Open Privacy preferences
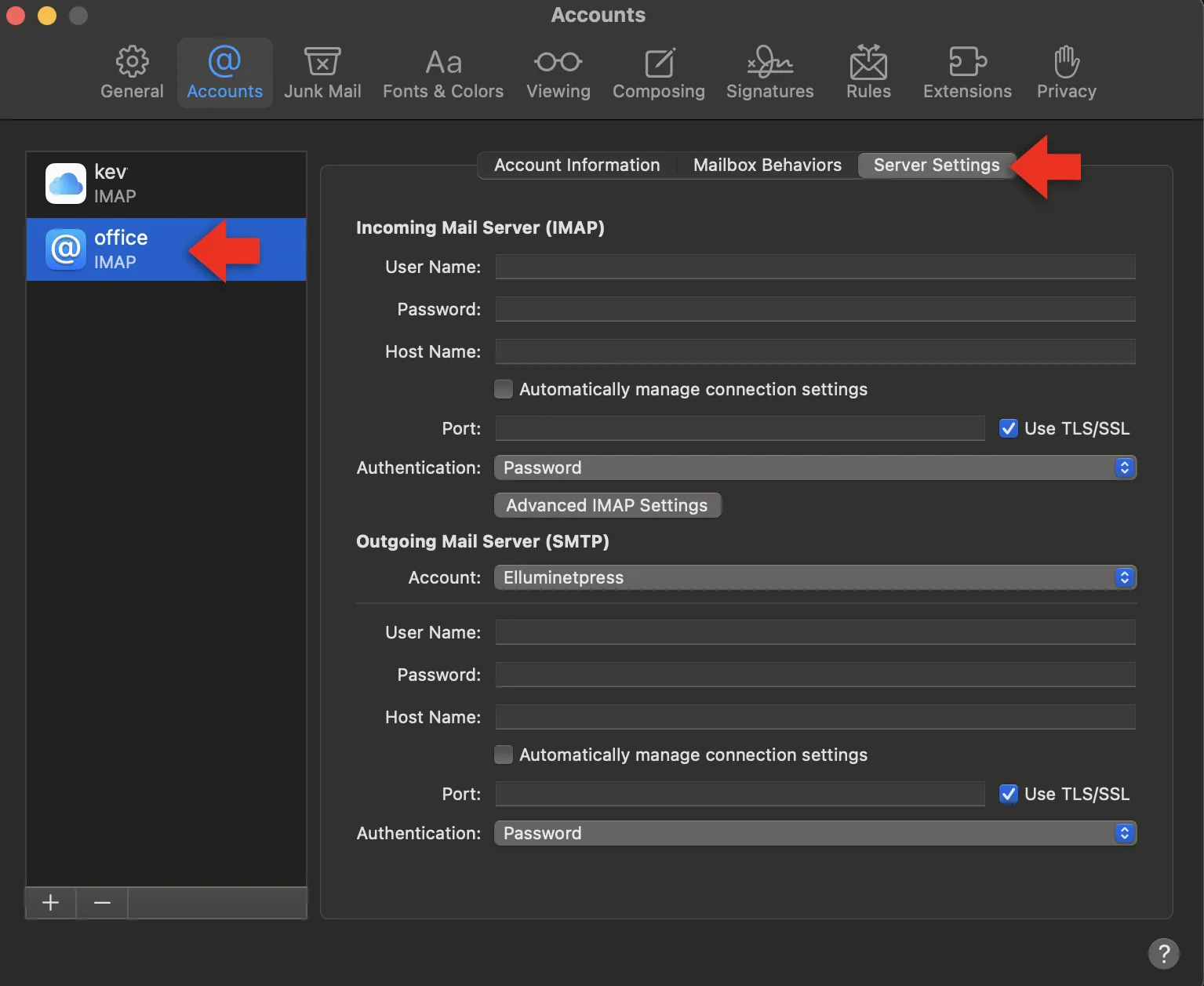 [1066, 73]
